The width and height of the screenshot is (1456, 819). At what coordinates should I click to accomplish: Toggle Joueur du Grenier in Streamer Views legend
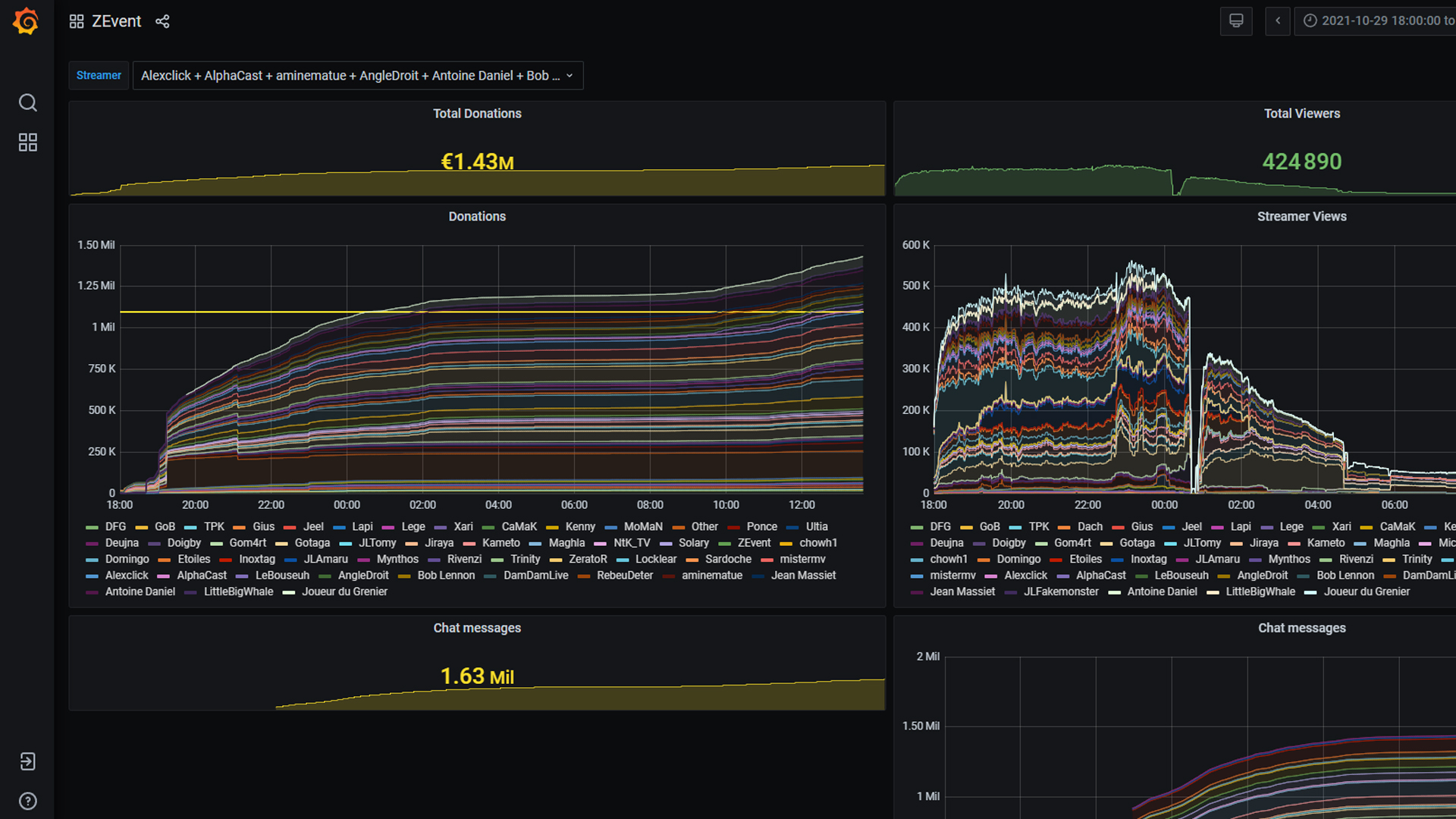(x=1367, y=591)
